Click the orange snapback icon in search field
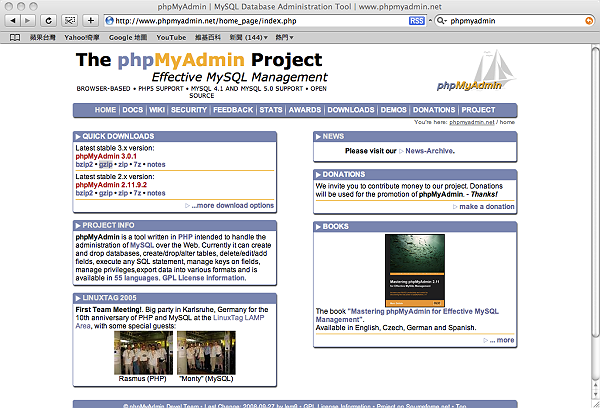 [589, 21]
